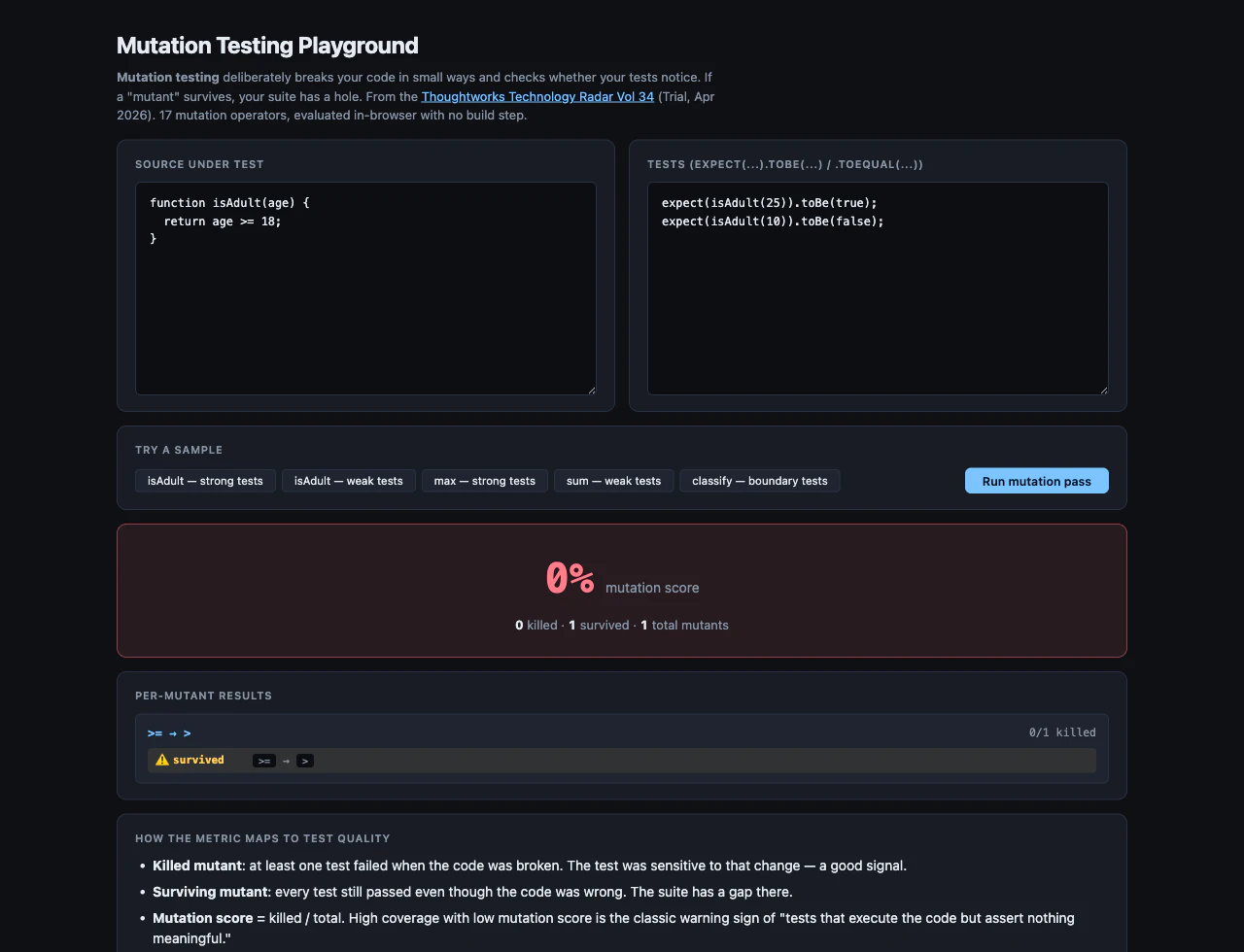The height and width of the screenshot is (952, 1244).
Task: Click the ">=" code chip in survived row
Action: click(264, 761)
